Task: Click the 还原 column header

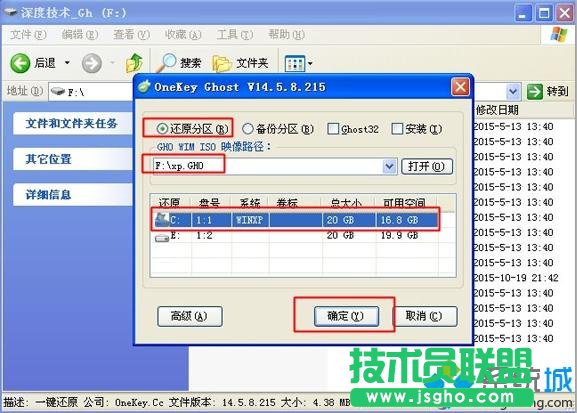Action: (170, 203)
